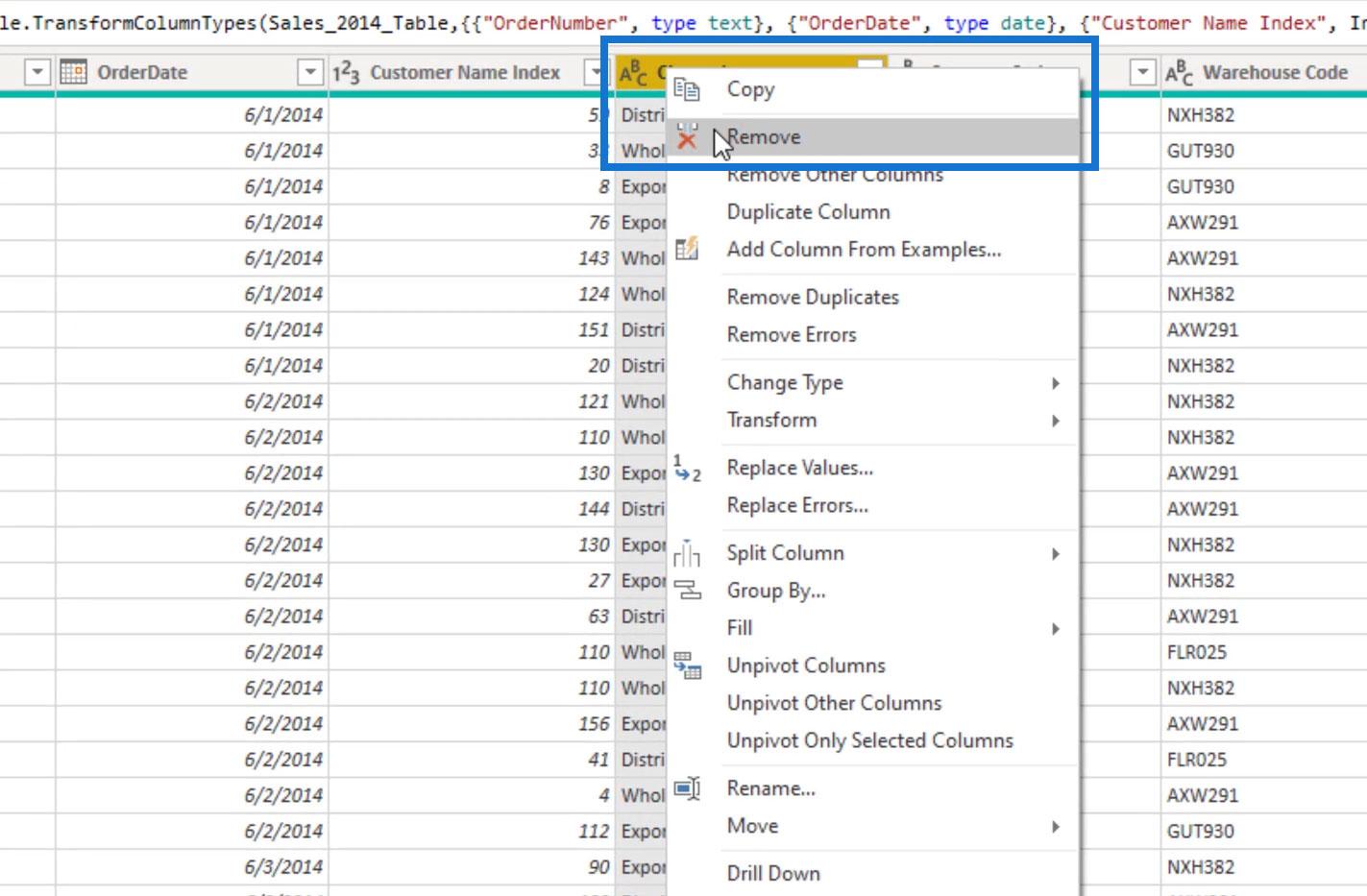
Task: Select FLR025 cell in the row with index 41
Action: tap(1263, 759)
